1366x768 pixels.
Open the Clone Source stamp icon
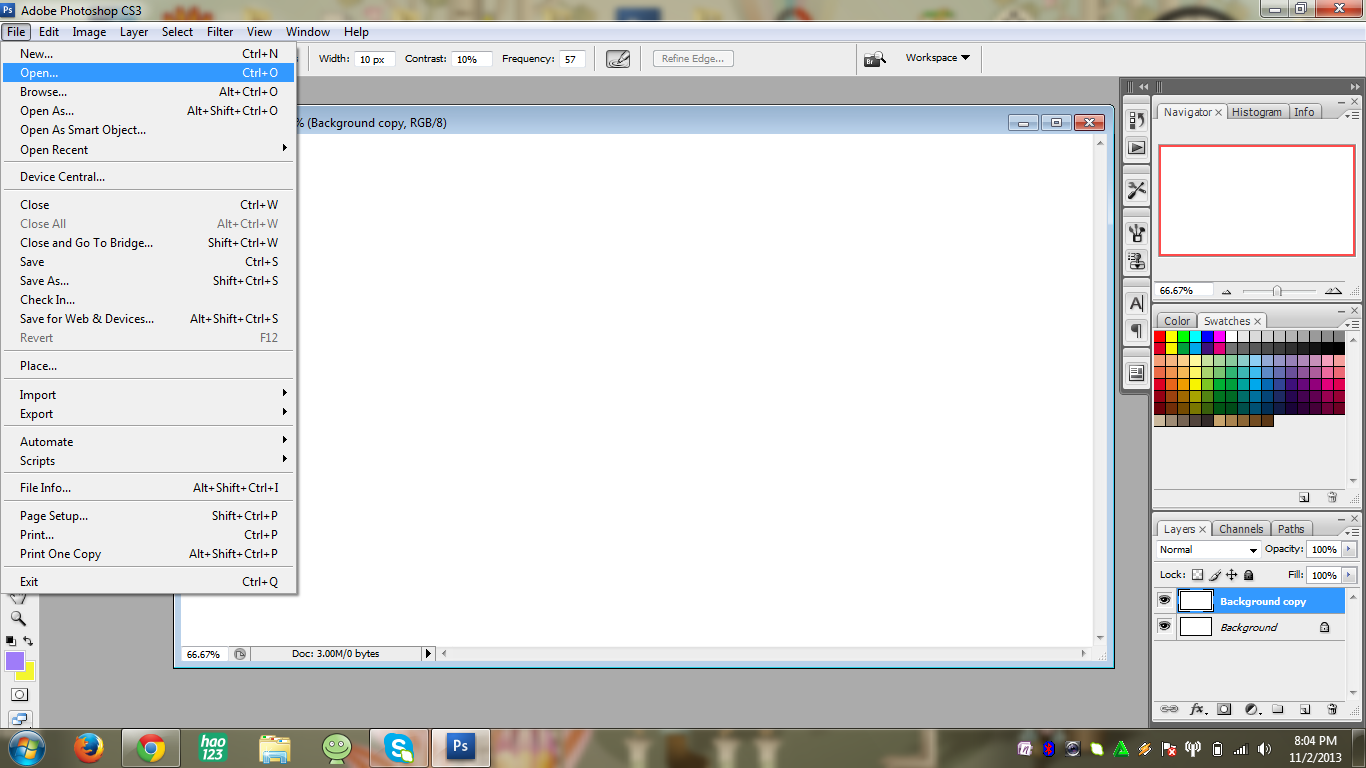pos(1137,261)
